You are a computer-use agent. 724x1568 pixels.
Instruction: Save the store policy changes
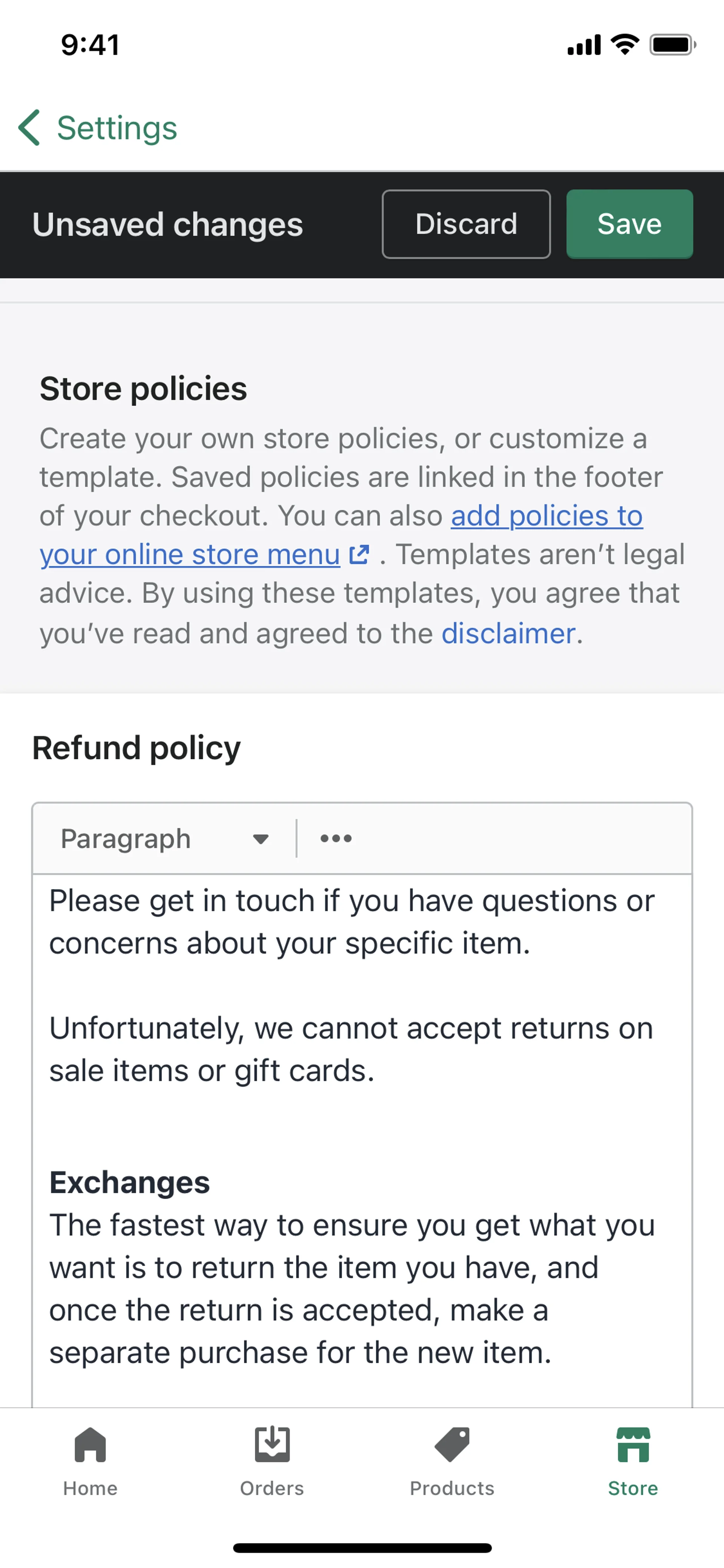(629, 224)
